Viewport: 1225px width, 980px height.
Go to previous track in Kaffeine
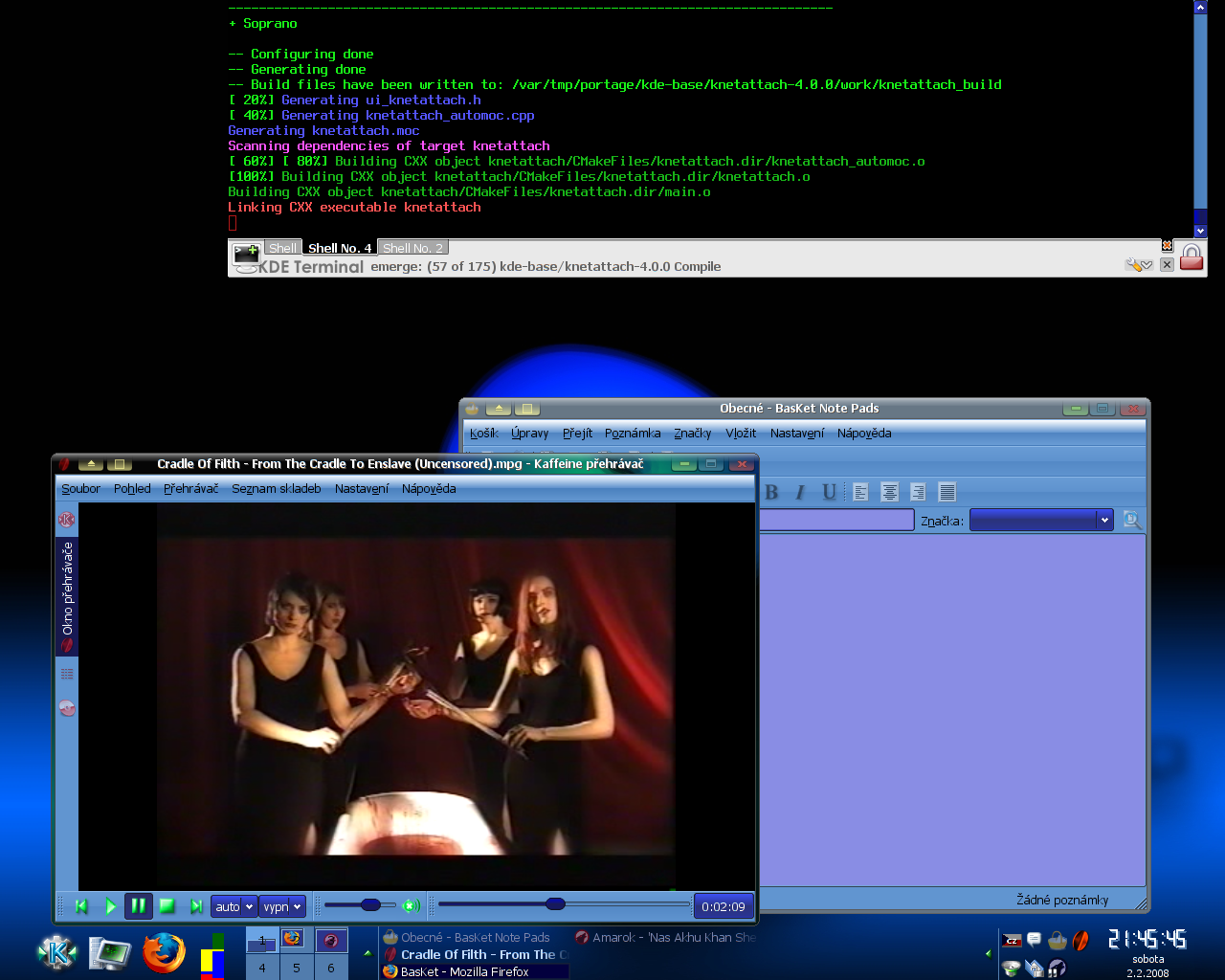click(x=81, y=906)
